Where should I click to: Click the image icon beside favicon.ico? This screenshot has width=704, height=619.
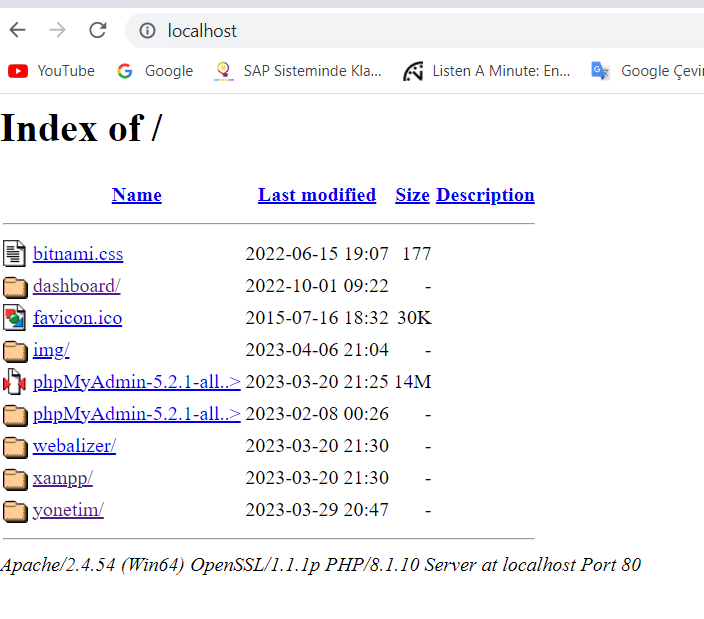pos(14,318)
